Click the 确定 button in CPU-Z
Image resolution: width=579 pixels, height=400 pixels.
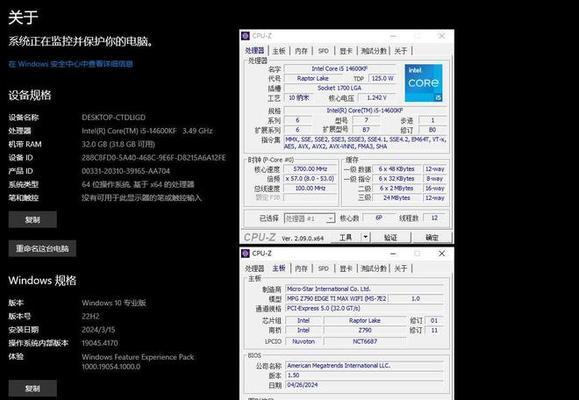pyautogui.click(x=432, y=237)
